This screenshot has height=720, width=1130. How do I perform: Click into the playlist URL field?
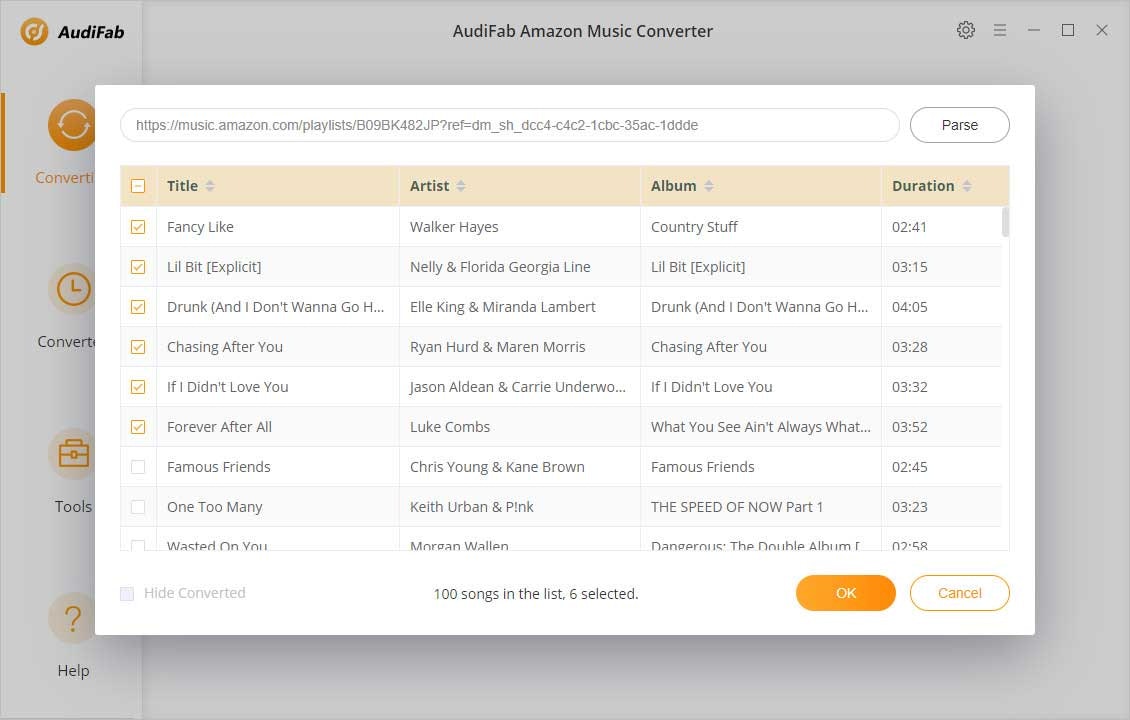point(510,125)
